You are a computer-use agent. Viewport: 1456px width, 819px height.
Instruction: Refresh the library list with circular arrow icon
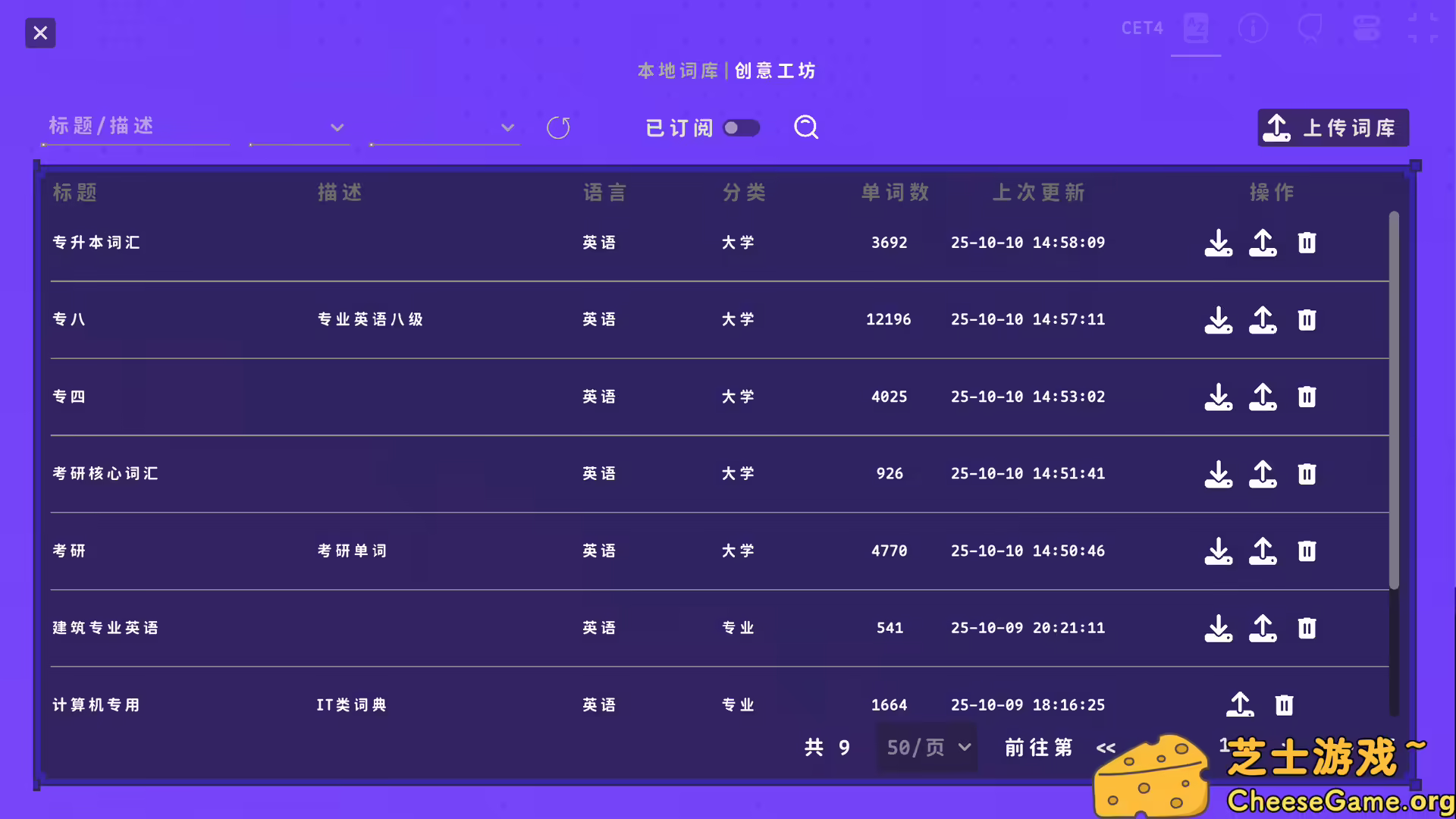[x=559, y=127]
